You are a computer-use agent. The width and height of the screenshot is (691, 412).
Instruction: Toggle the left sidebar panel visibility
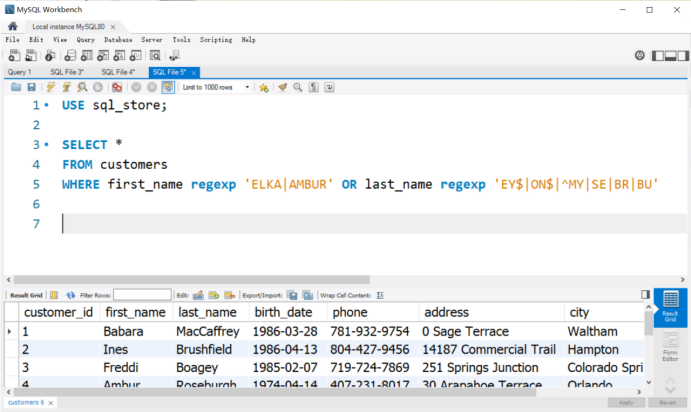[x=658, y=56]
